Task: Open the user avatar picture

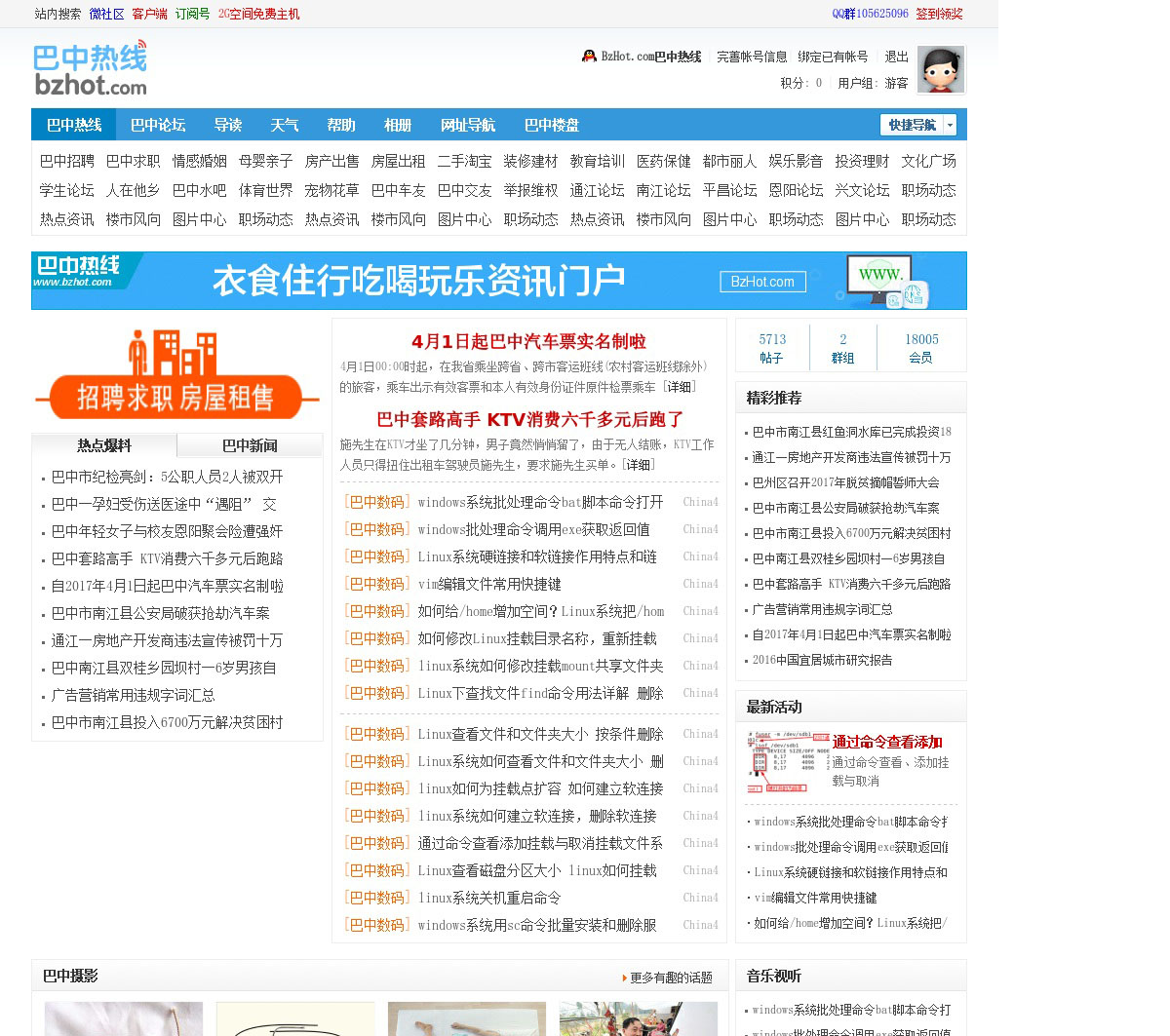Action: point(940,69)
